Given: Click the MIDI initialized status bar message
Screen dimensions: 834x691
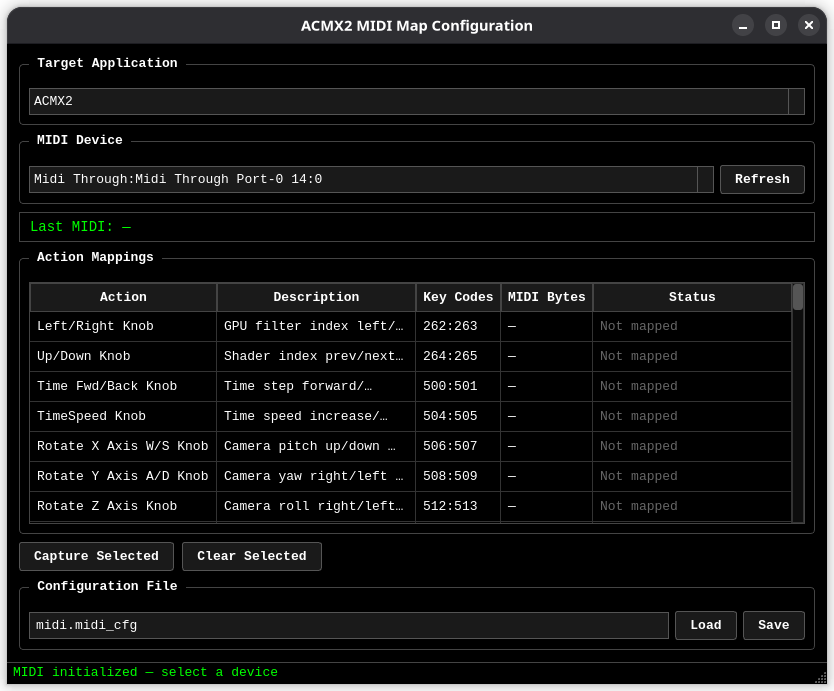Looking at the screenshot, I should pos(145,672).
